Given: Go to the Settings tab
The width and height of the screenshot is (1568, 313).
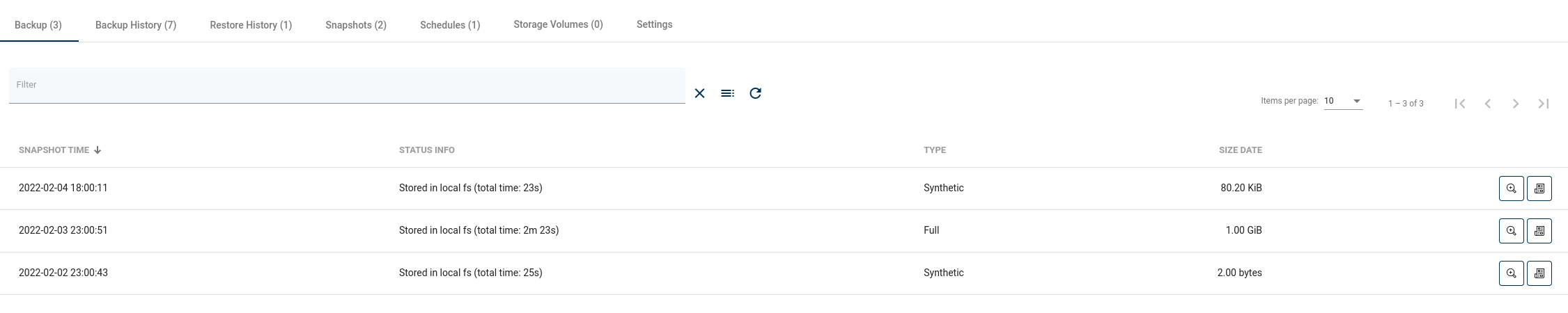Looking at the screenshot, I should tap(654, 24).
